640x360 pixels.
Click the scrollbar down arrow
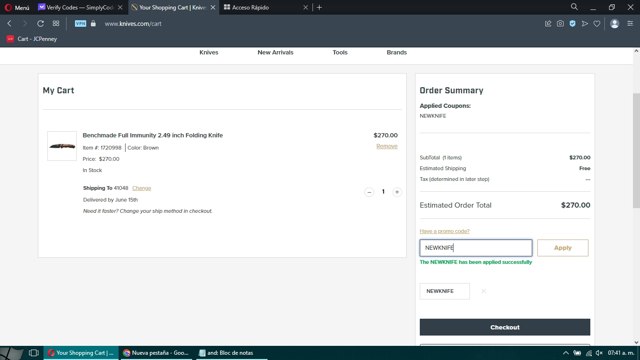(x=636, y=342)
